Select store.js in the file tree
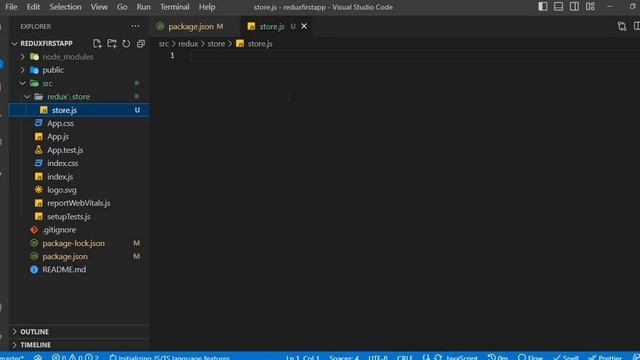 [x=79, y=110]
